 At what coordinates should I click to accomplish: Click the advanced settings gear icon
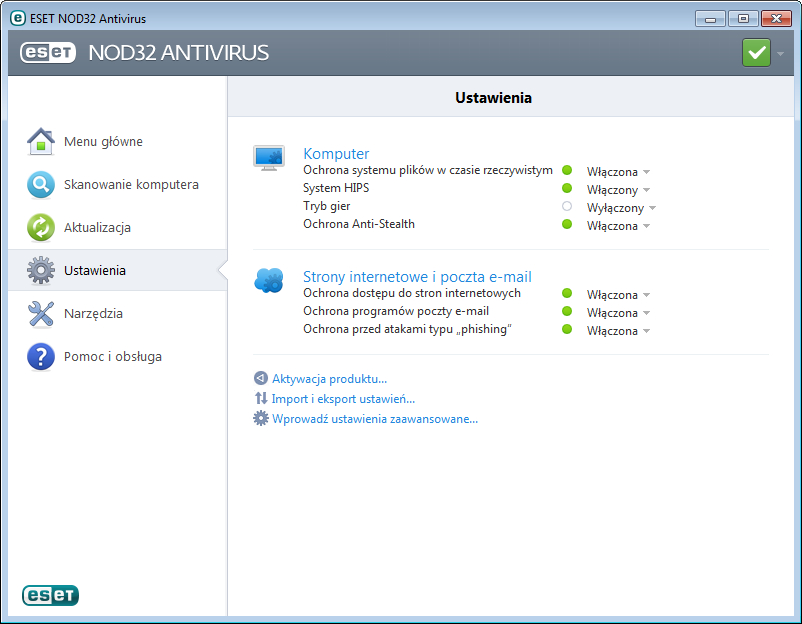point(261,418)
